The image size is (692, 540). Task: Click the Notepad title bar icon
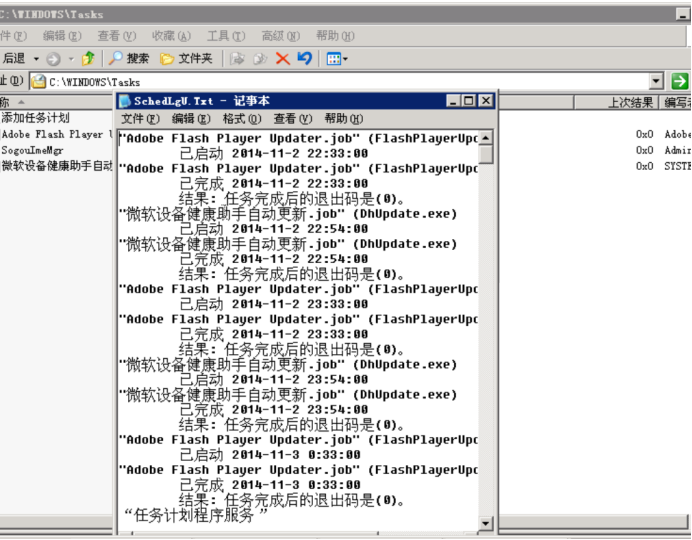point(125,101)
